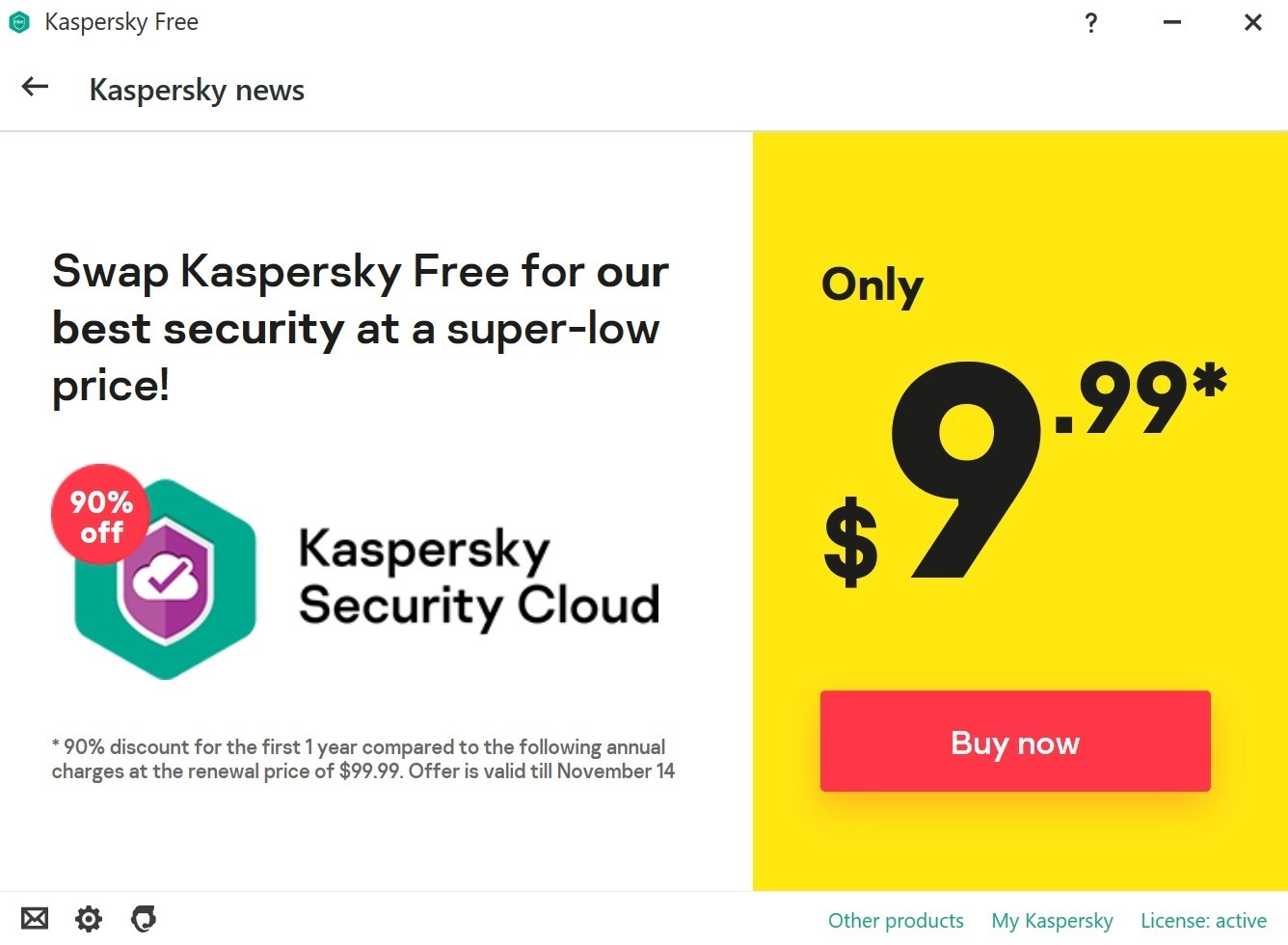Go back using the left arrow
This screenshot has width=1288, height=945.
pyautogui.click(x=36, y=88)
